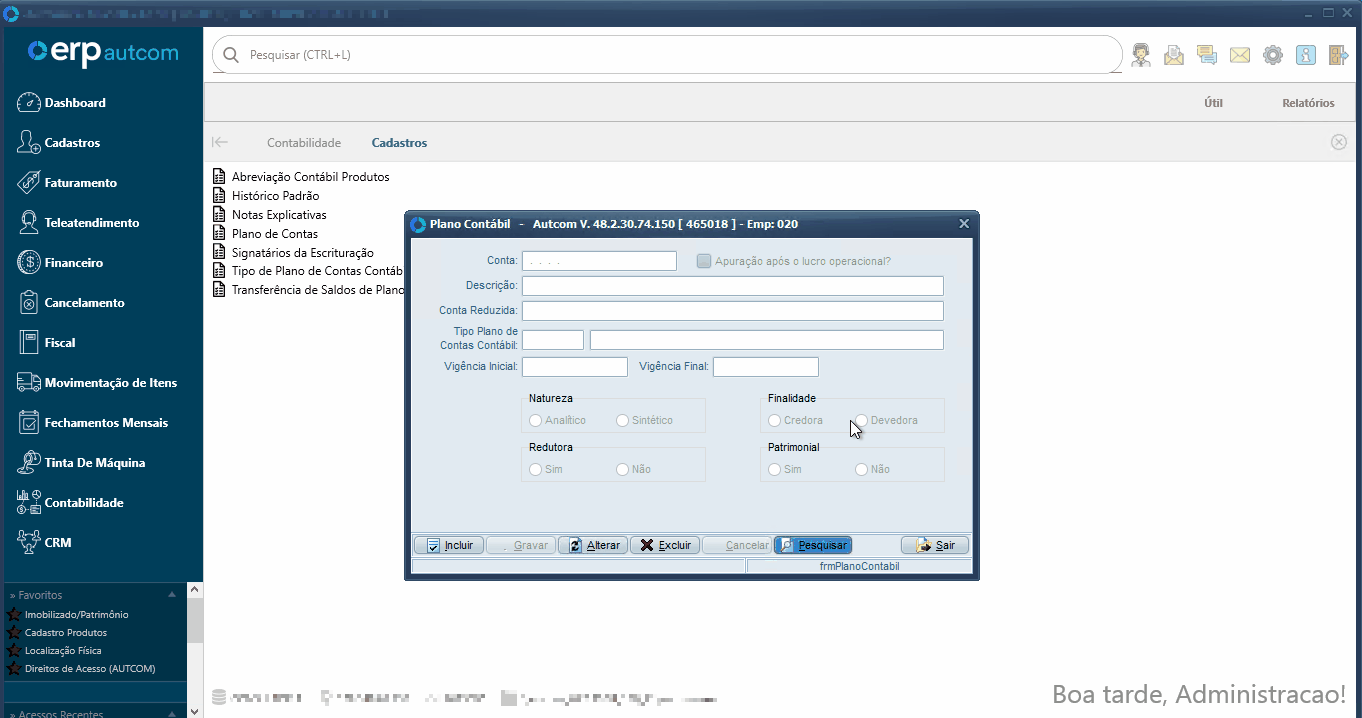Open the envelope with document icon

1174,55
